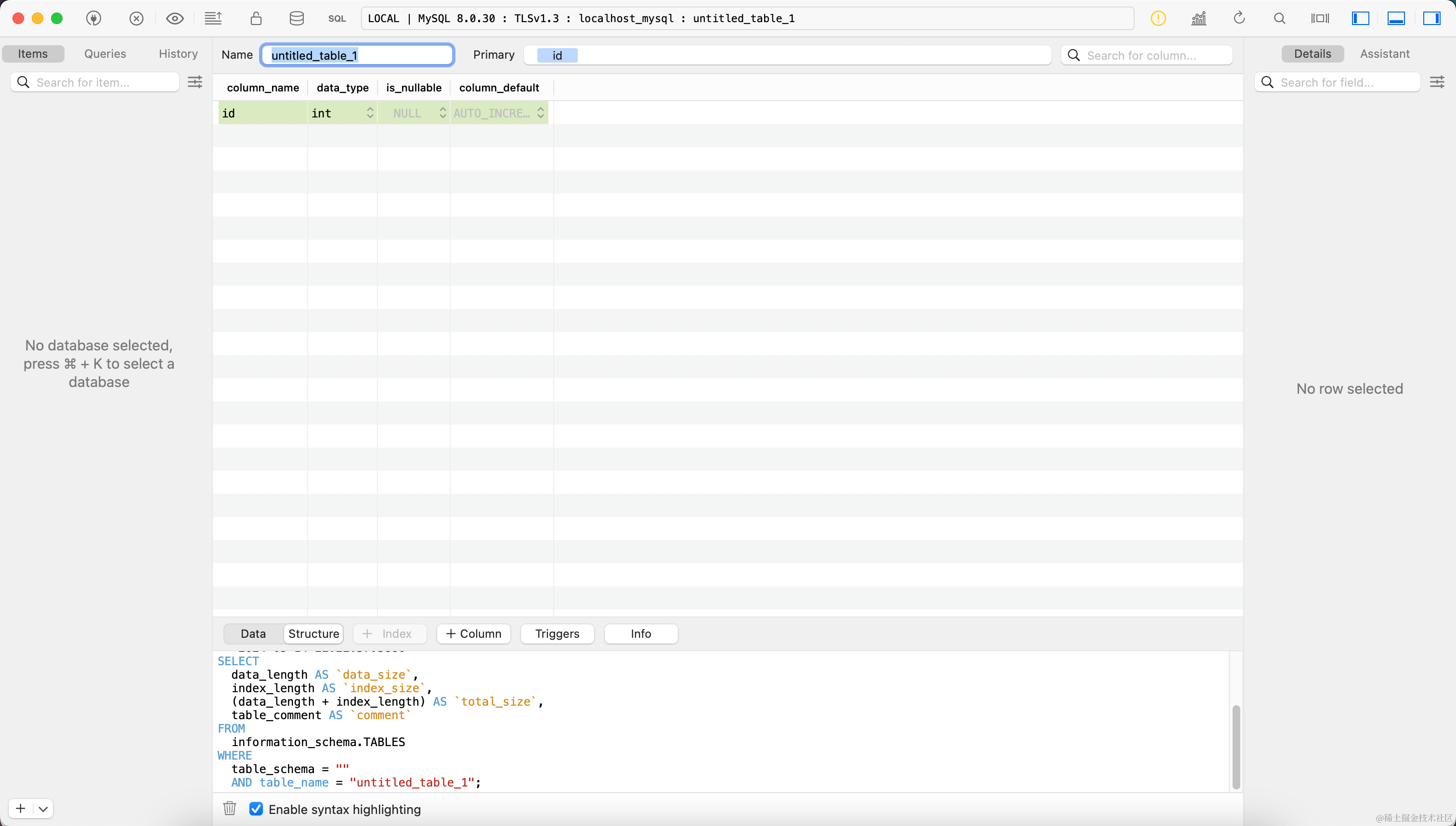
Task: Click information_schema.TABLES text in console
Action: 318,742
